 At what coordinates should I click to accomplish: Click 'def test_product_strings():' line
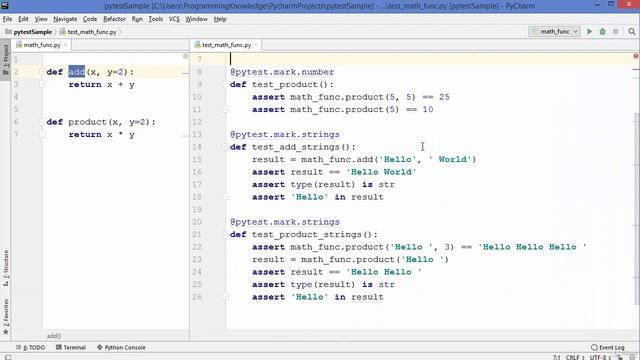[304, 234]
